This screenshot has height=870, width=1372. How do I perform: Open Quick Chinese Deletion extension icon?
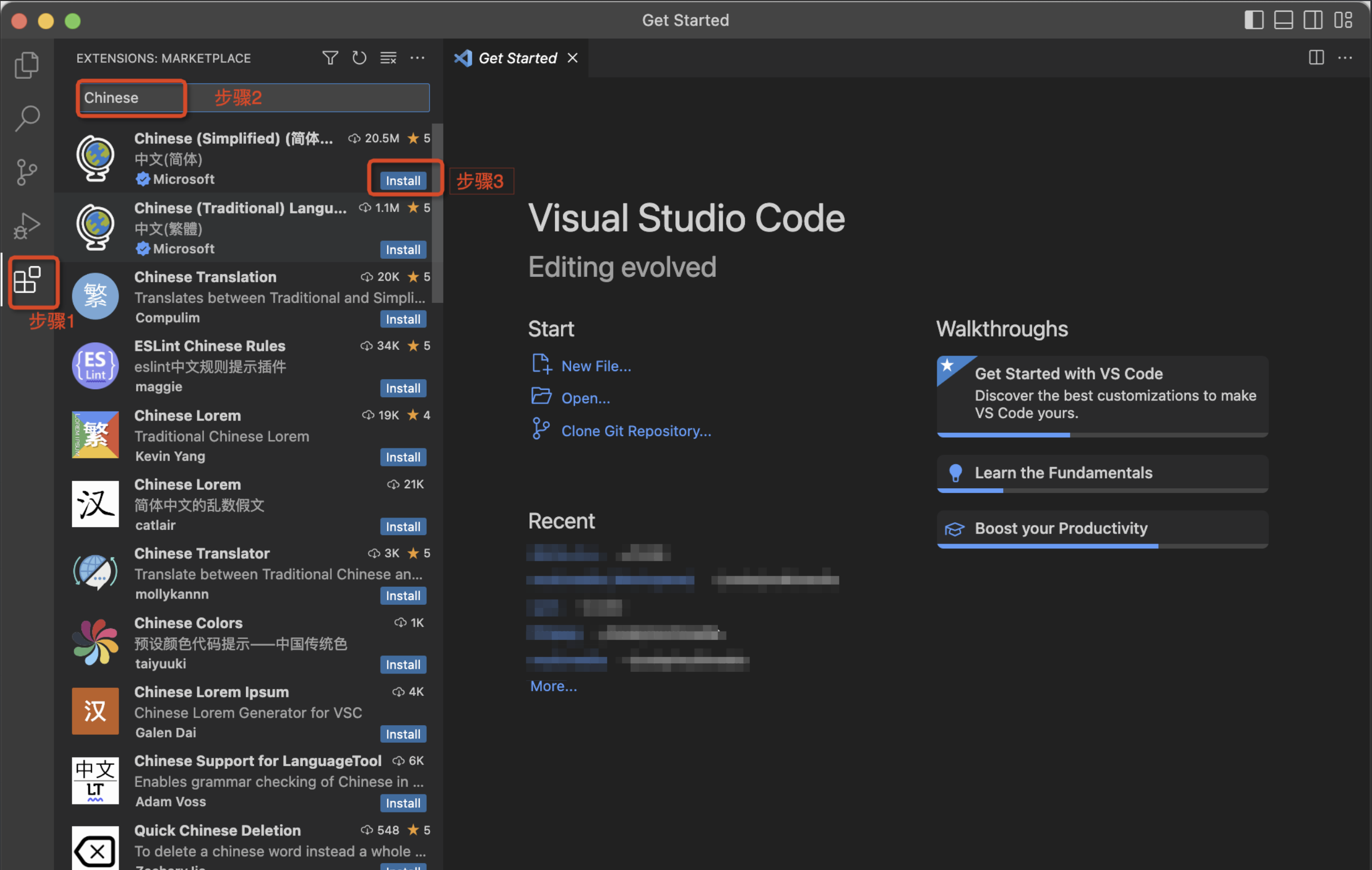(95, 848)
